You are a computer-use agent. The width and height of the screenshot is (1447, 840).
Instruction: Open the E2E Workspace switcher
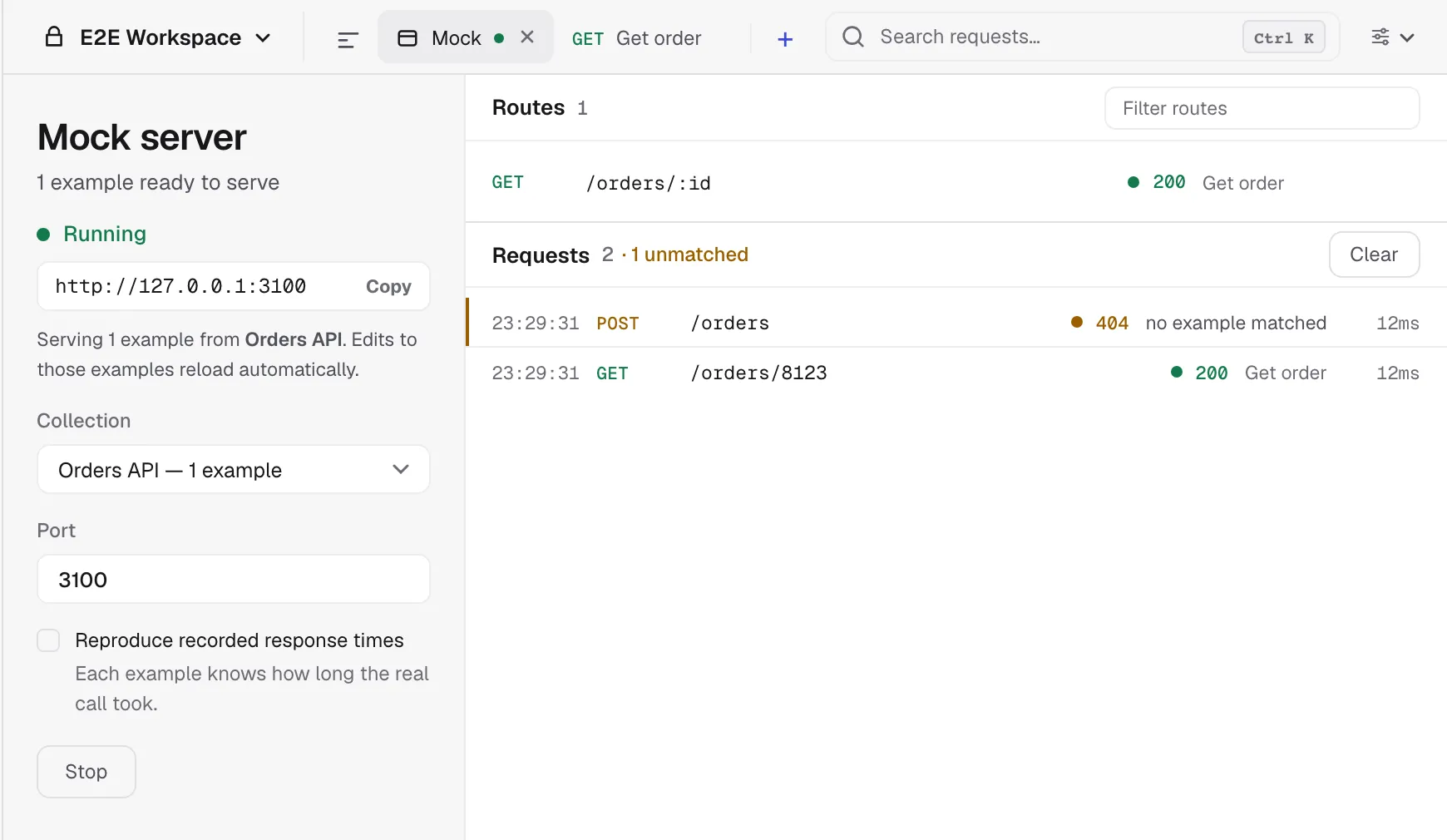158,37
